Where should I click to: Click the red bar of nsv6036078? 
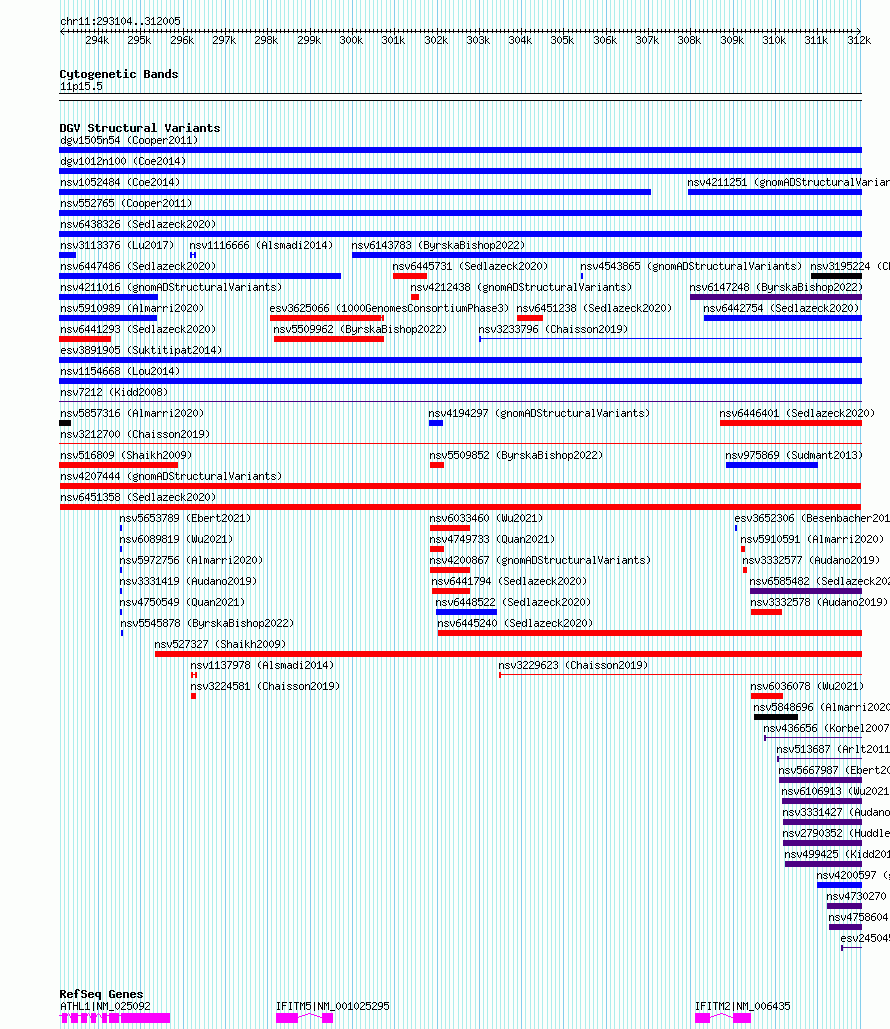[767, 696]
